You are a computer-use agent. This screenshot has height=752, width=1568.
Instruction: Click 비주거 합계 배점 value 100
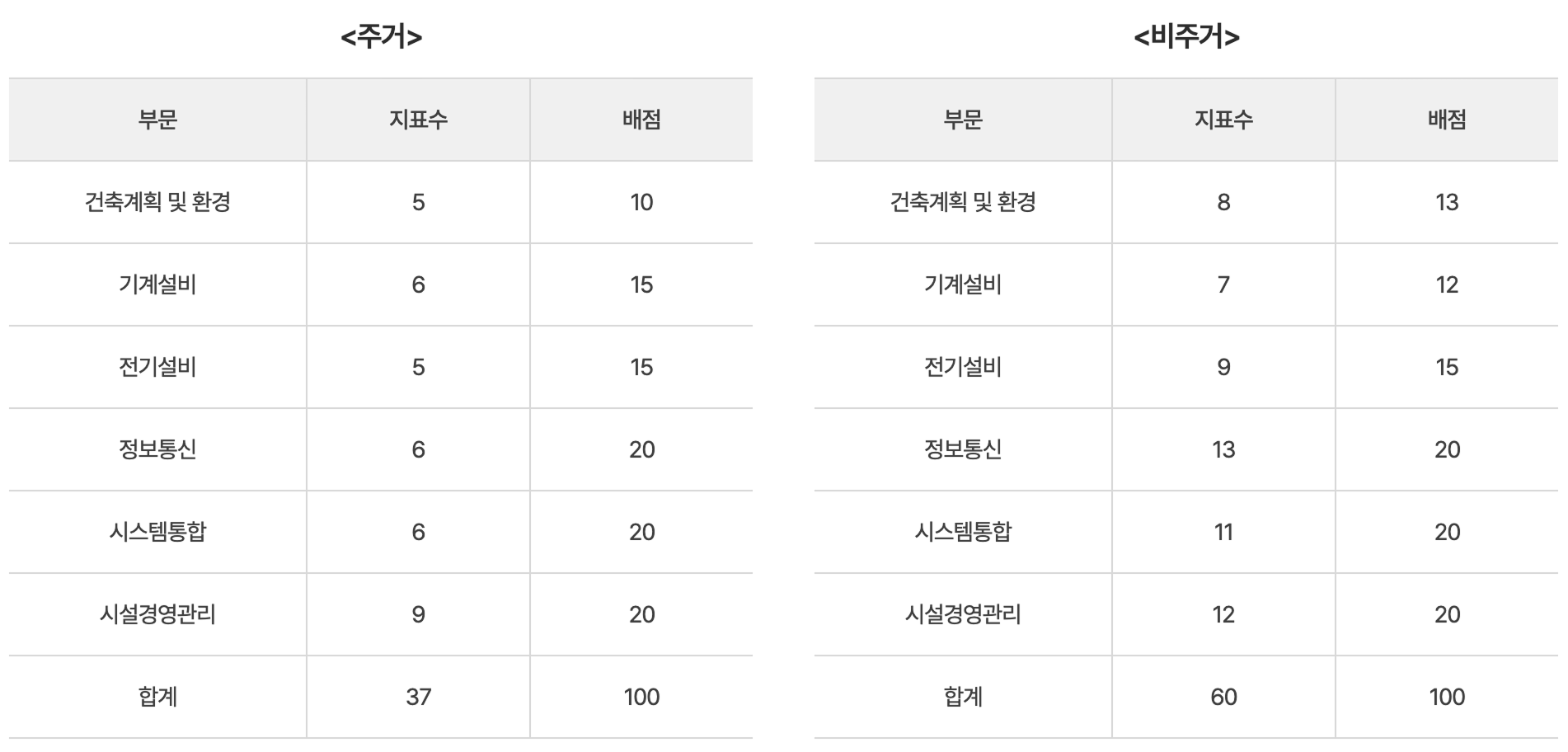(x=1447, y=697)
